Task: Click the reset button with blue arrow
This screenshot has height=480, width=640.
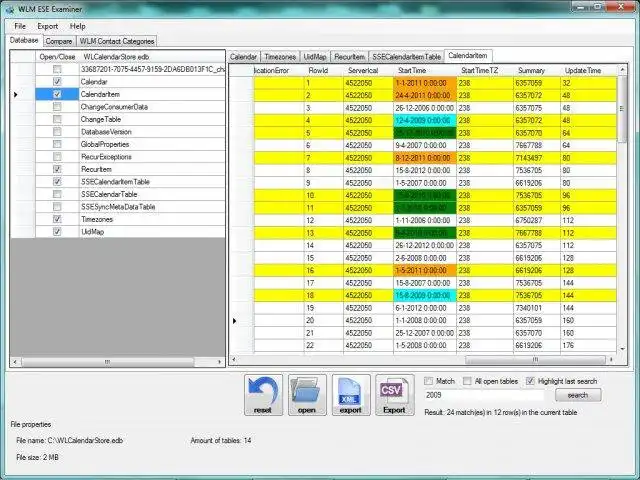Action: coord(263,395)
